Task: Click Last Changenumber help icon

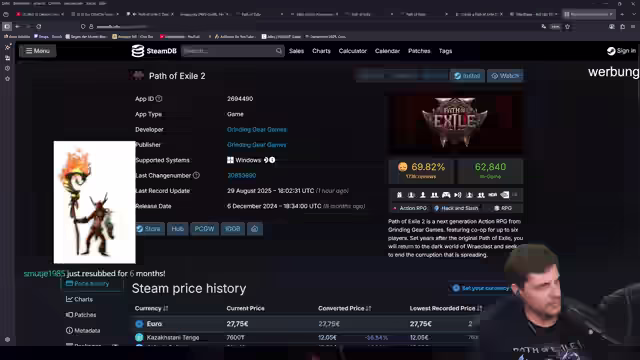Action: [x=196, y=176]
